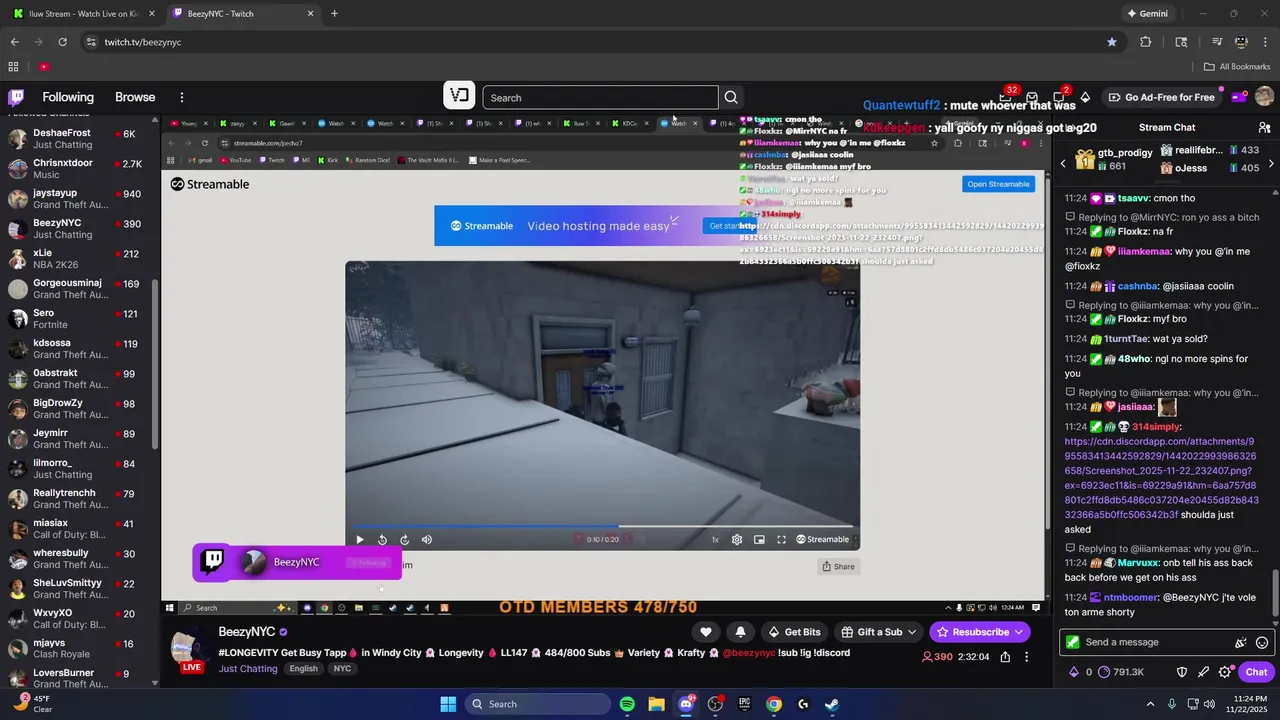The image size is (1280, 720).
Task: Click the Just Chatting category link
Action: (248, 669)
